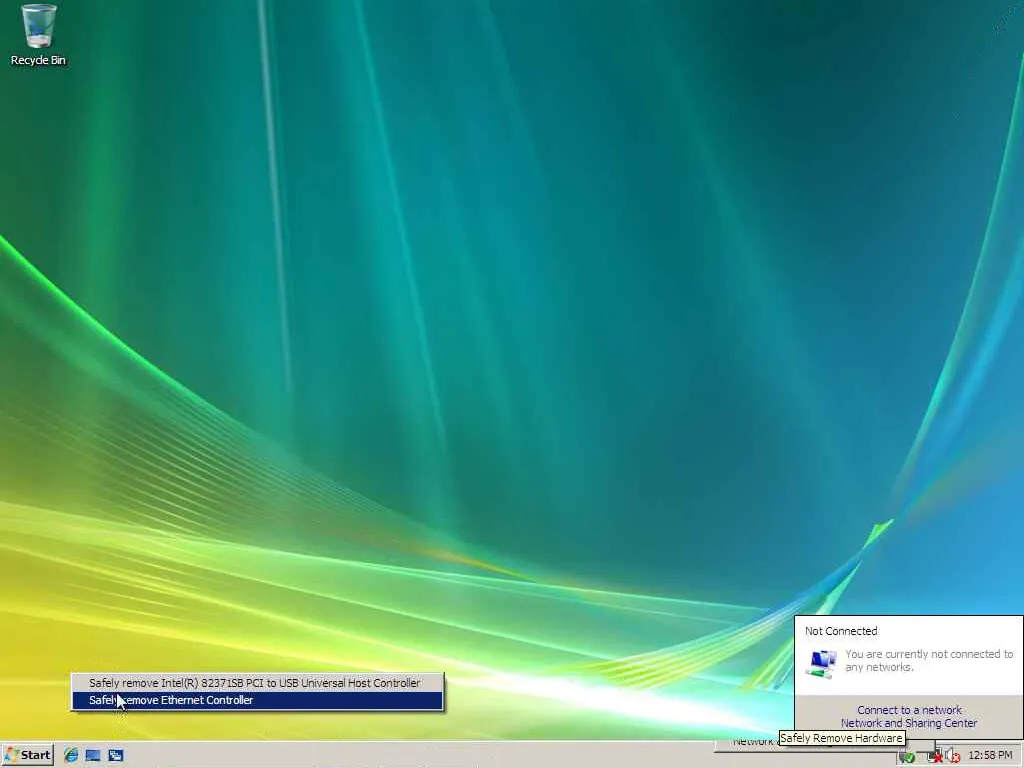The image size is (1024, 768).
Task: Click the Not Connected heading text
Action: tap(841, 631)
